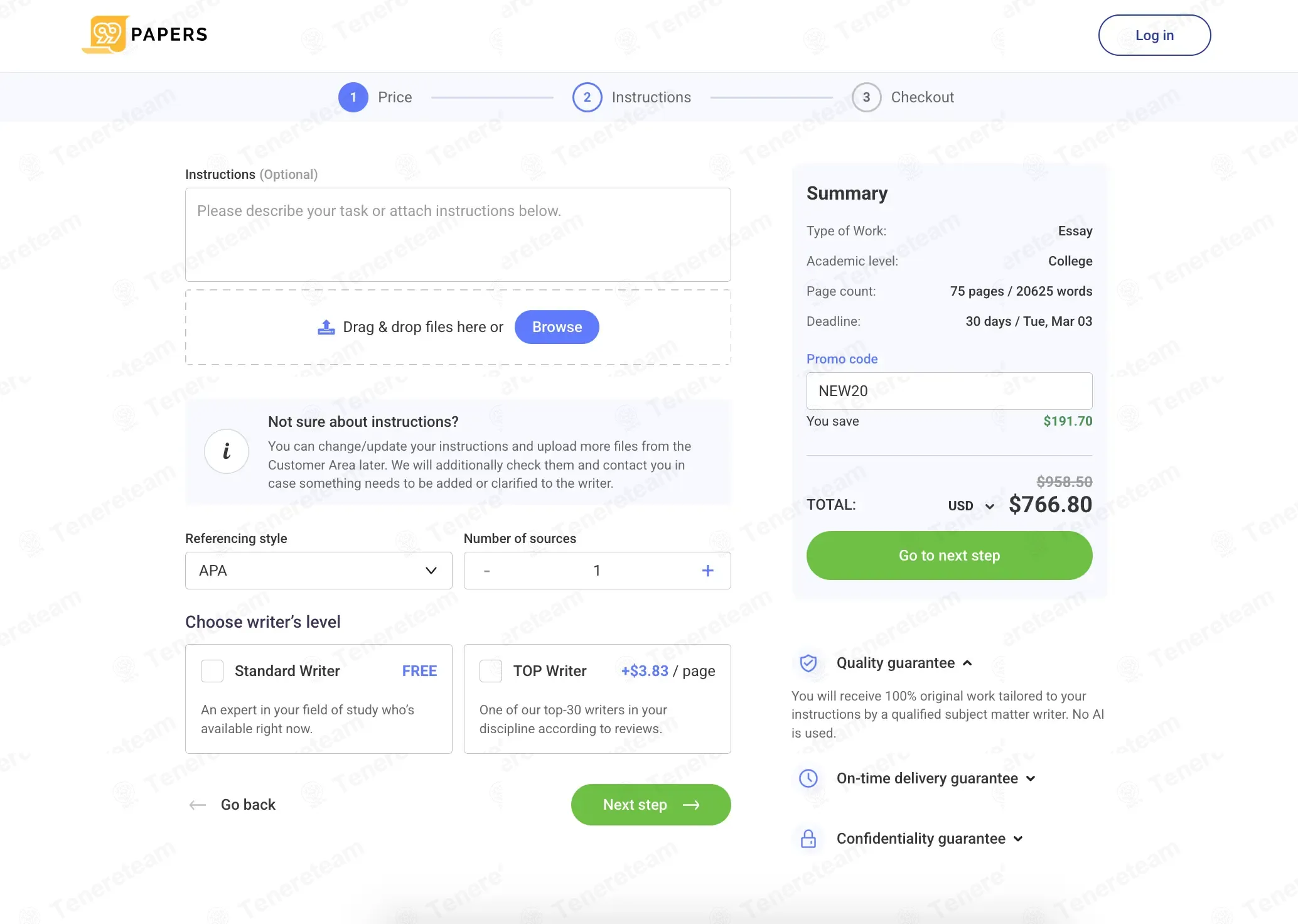Click the green Go to next step button
The width and height of the screenshot is (1298, 924).
(x=949, y=556)
